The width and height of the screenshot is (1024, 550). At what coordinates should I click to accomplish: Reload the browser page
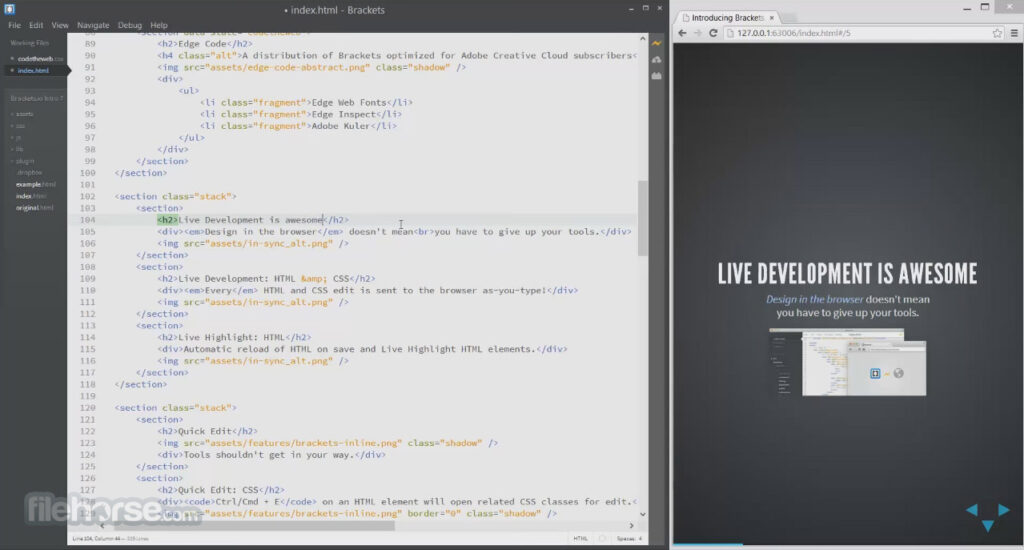pyautogui.click(x=713, y=33)
